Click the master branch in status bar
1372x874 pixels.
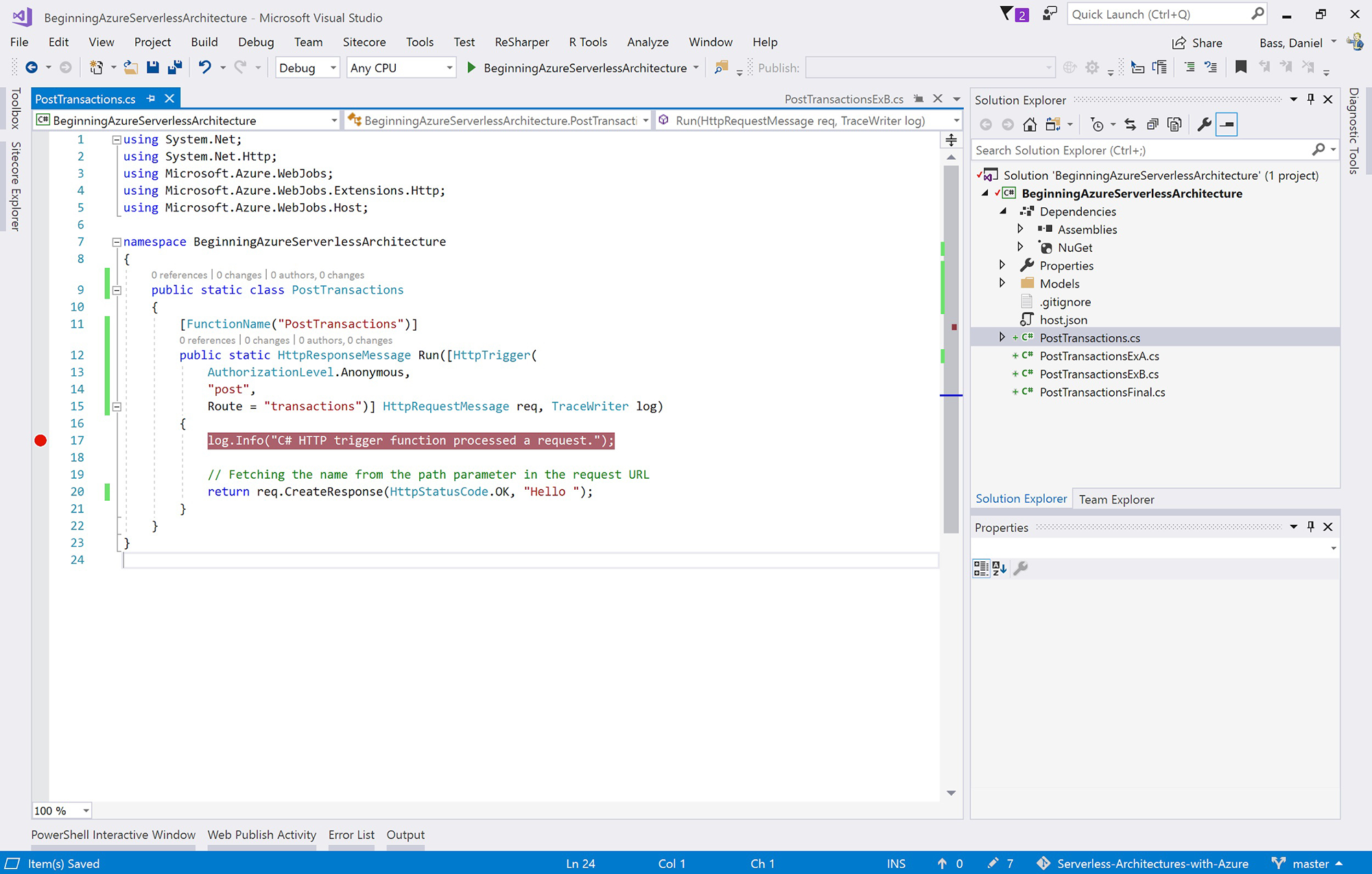(x=1307, y=864)
